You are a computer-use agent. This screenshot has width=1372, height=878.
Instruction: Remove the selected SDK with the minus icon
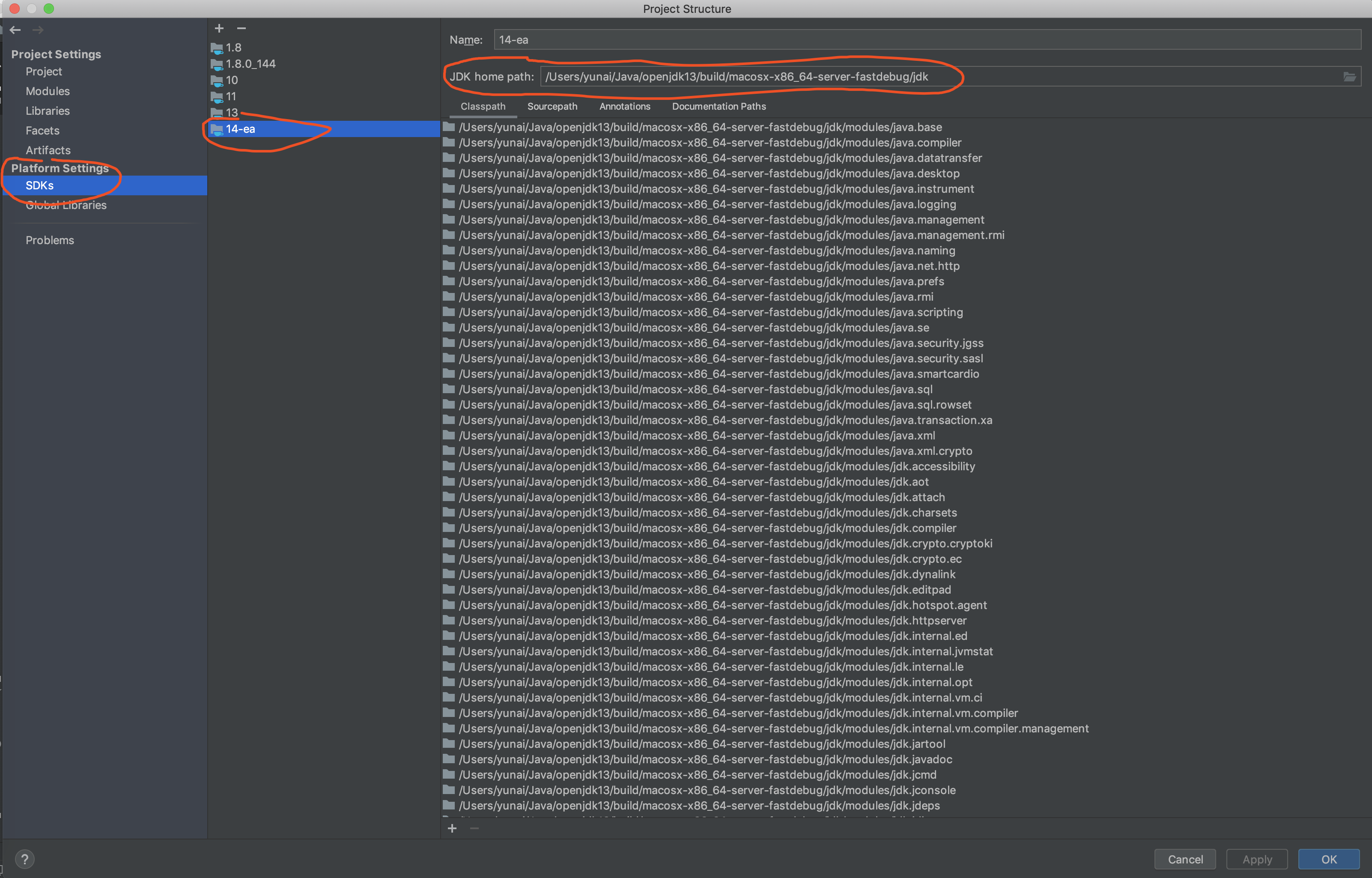(x=241, y=28)
